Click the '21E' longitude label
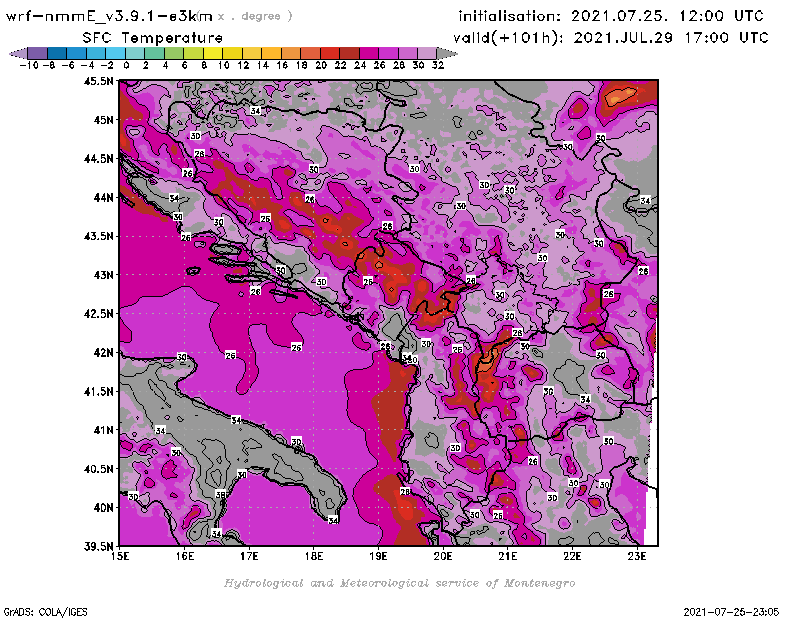 (508, 556)
